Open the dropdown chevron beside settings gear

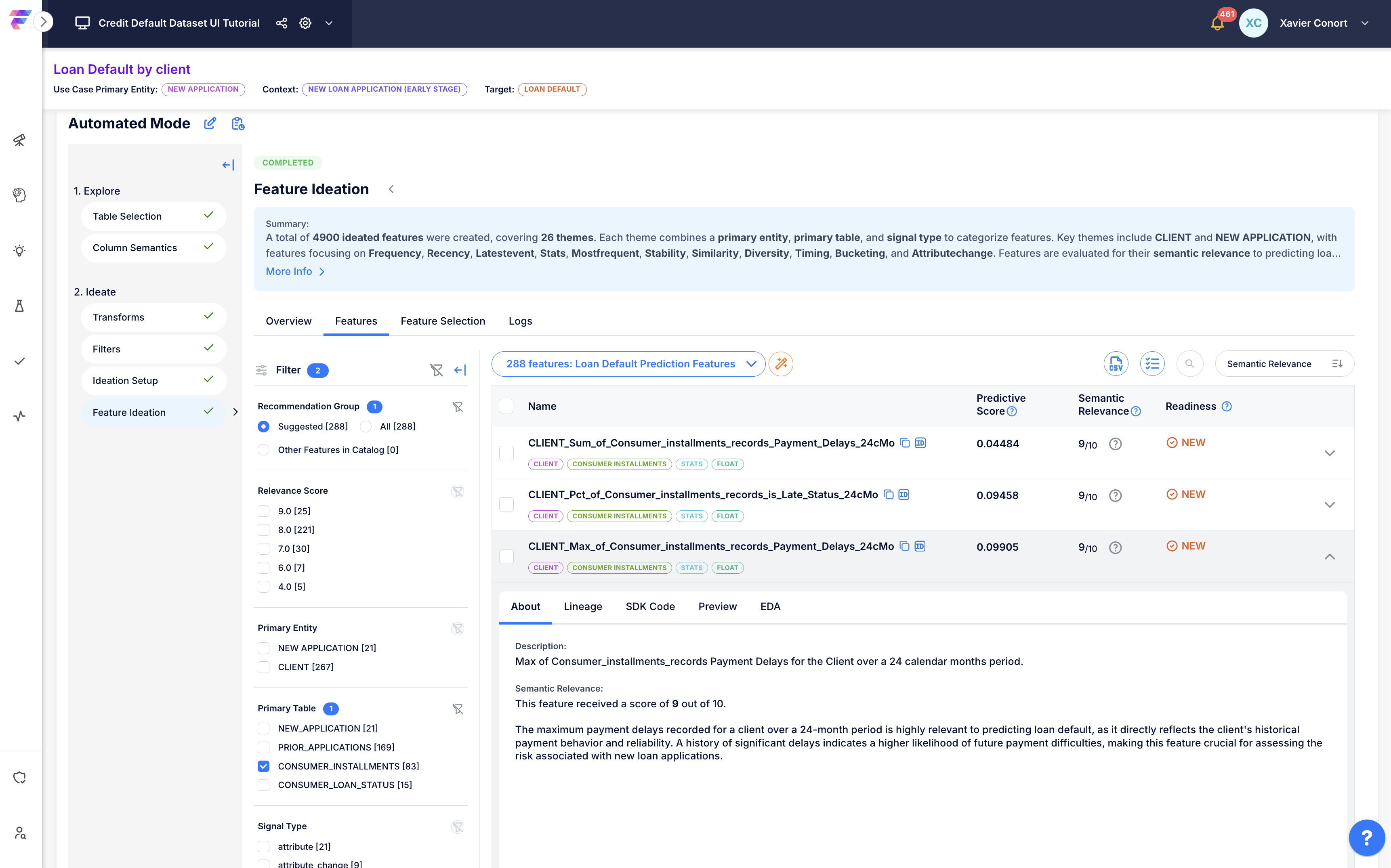(329, 23)
